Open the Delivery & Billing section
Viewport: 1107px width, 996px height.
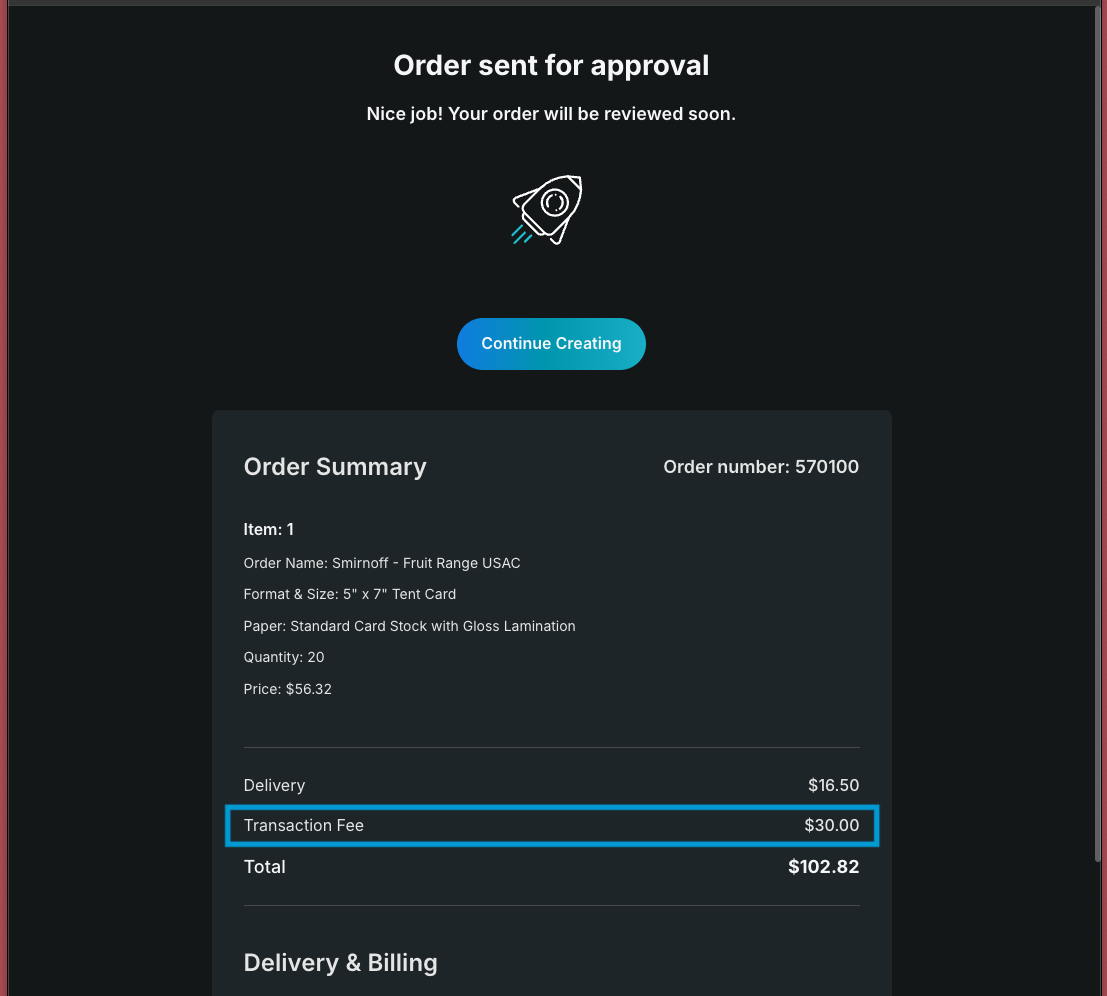tap(340, 962)
